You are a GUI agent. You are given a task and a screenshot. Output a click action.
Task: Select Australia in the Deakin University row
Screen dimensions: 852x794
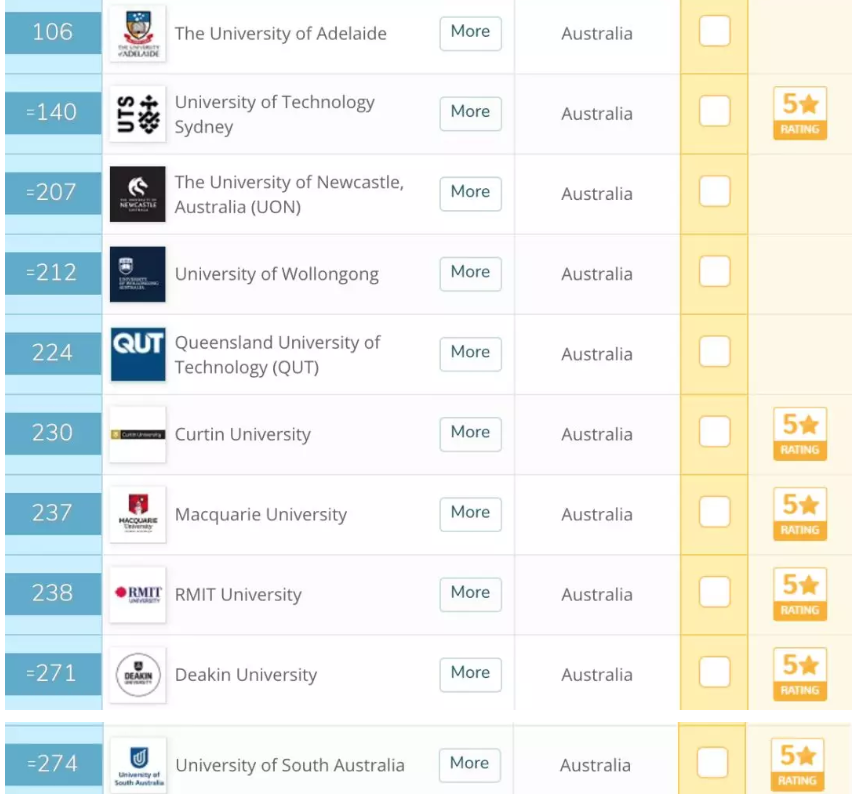tap(597, 675)
